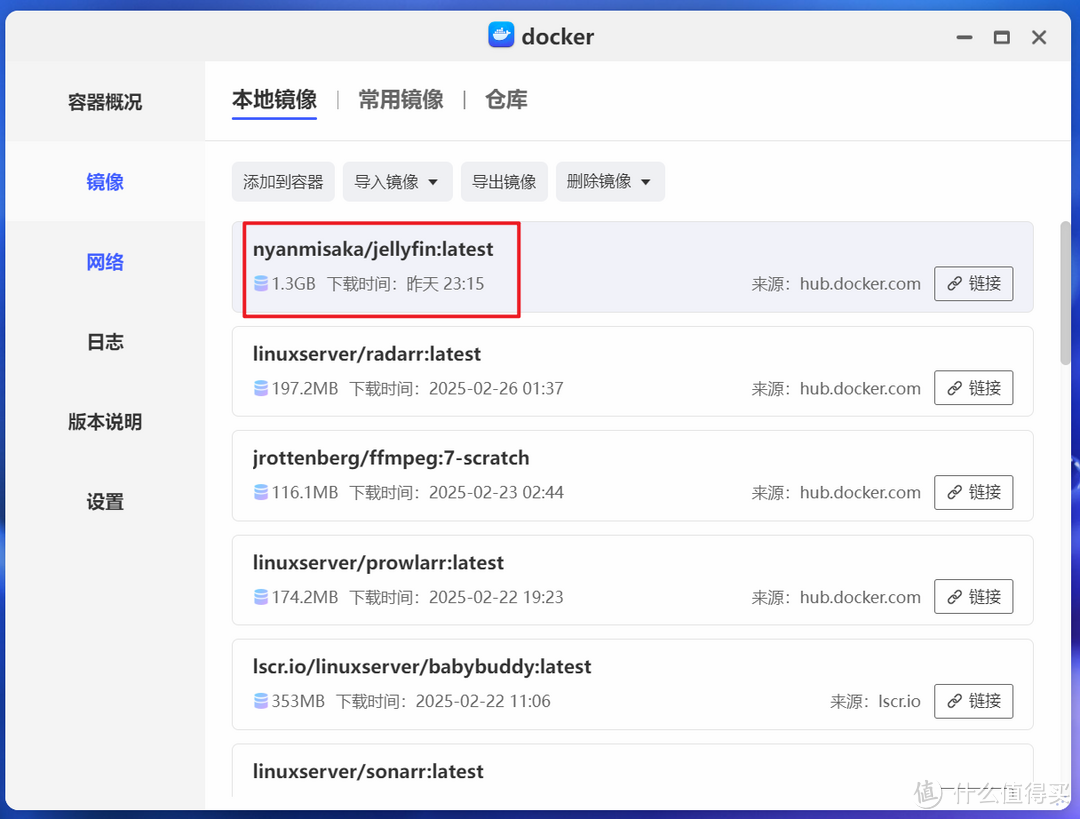Open the 日志 section from the sidebar

tap(105, 342)
